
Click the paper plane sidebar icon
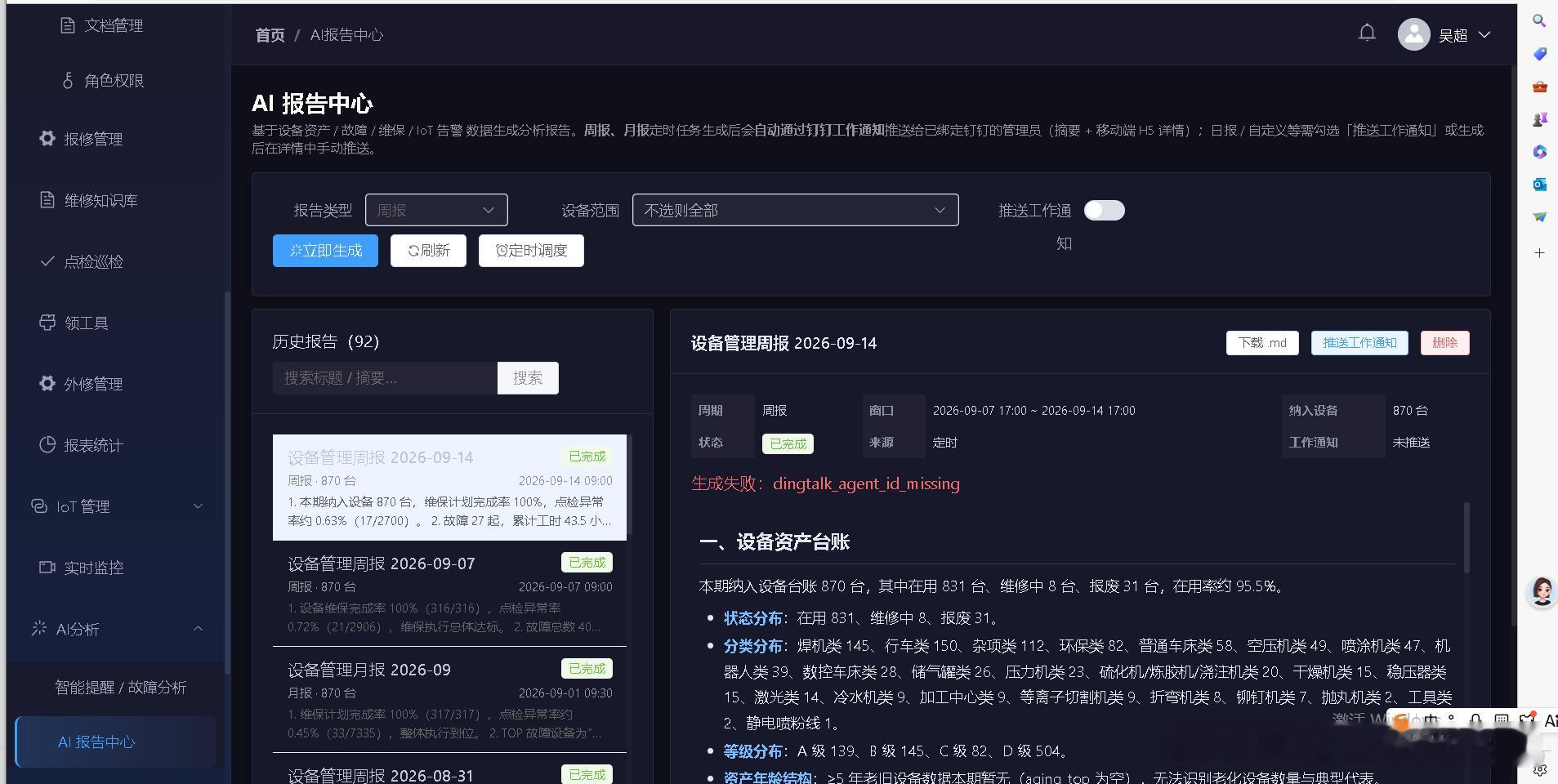[x=1539, y=217]
